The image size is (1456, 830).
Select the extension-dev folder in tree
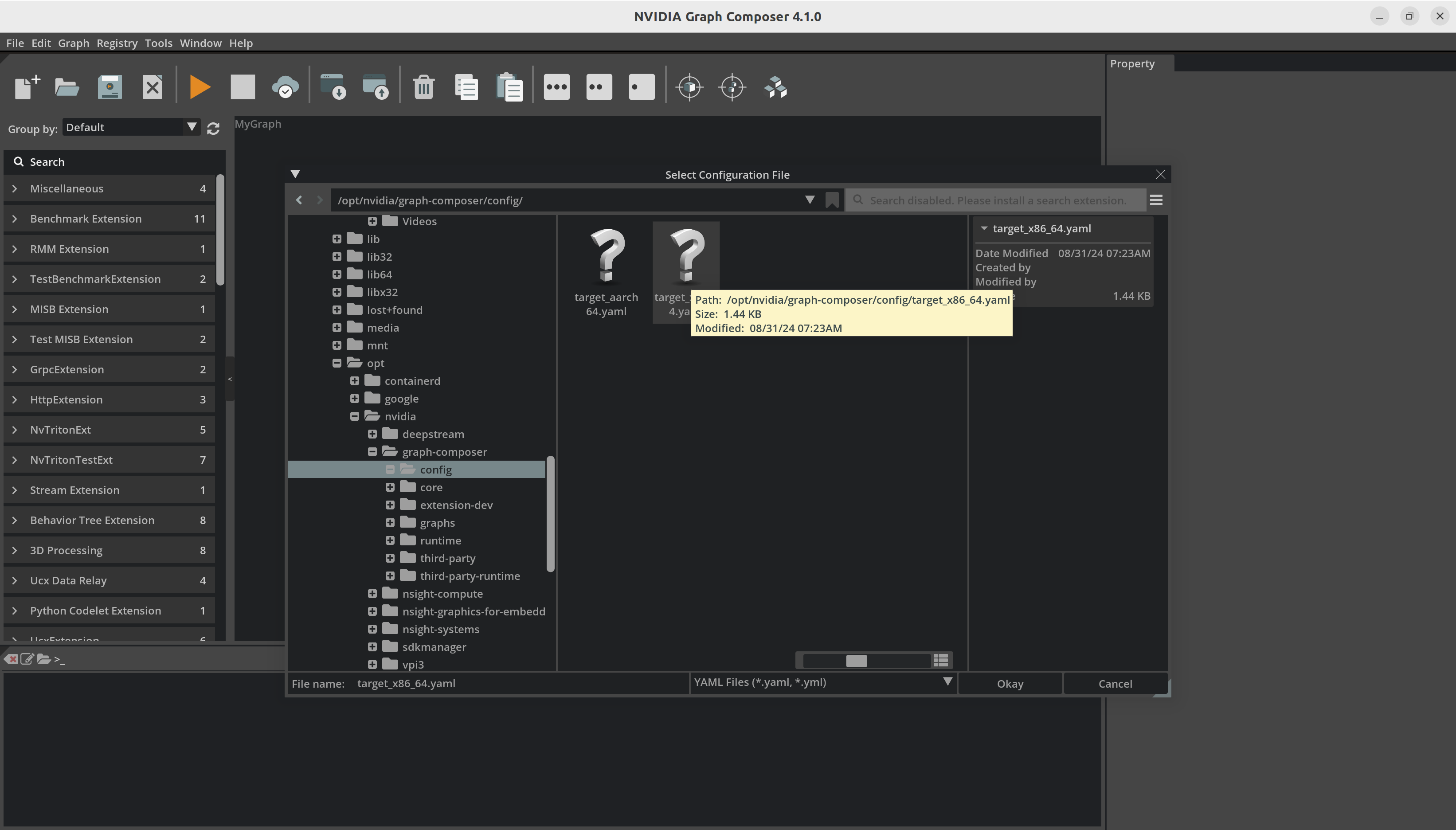[x=456, y=505]
